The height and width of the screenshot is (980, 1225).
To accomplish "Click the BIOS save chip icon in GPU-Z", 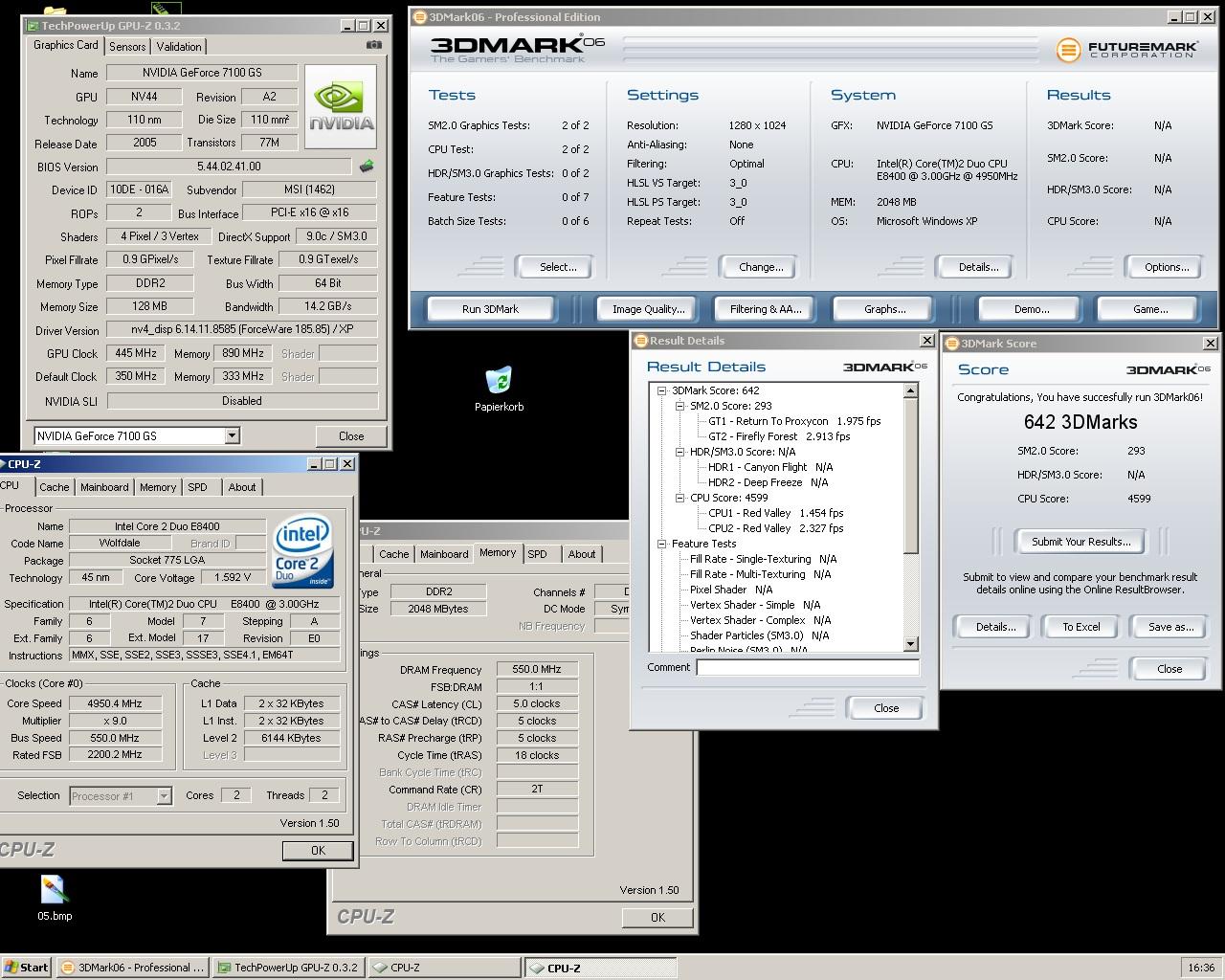I will coord(367,167).
